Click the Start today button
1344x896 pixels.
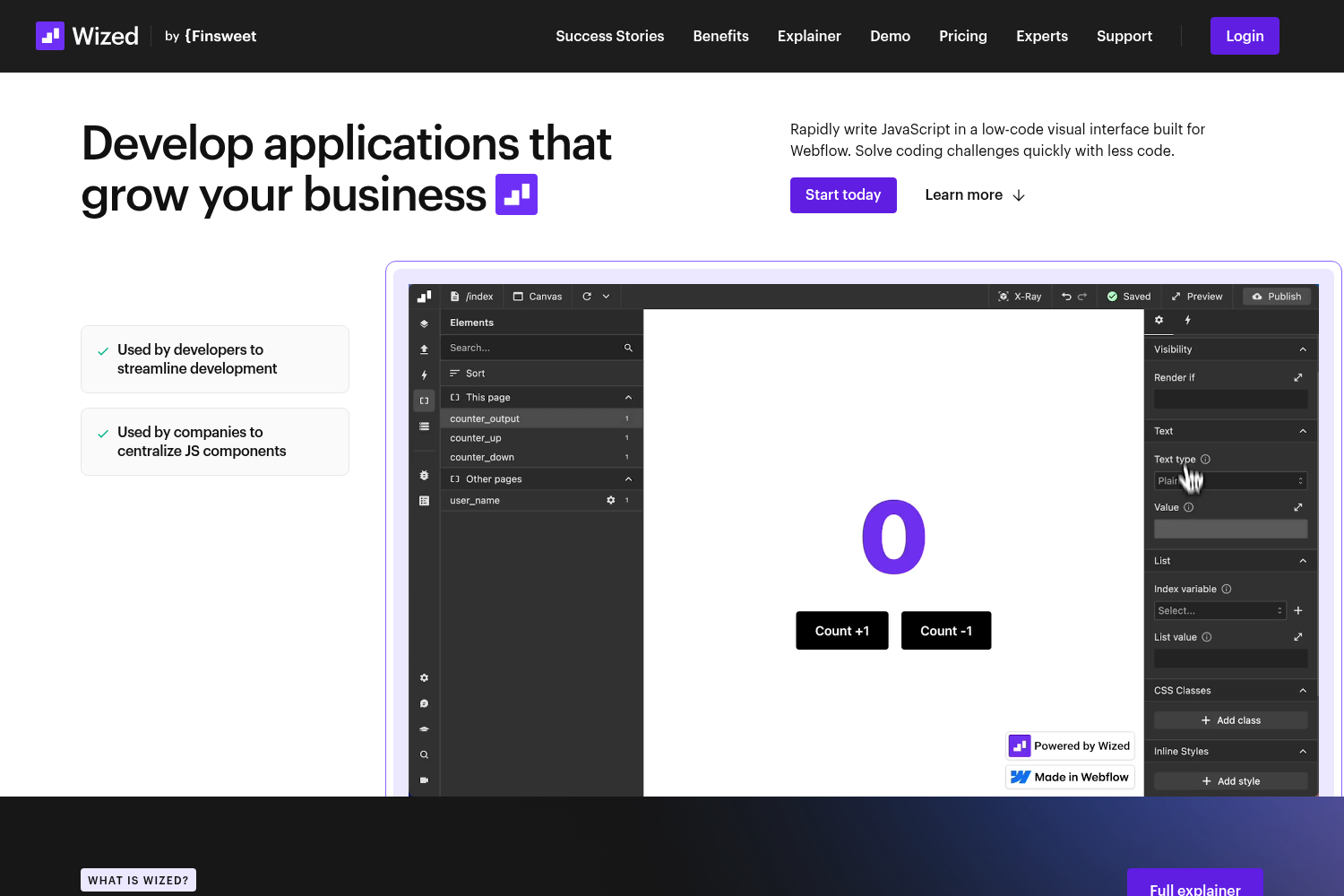click(843, 195)
